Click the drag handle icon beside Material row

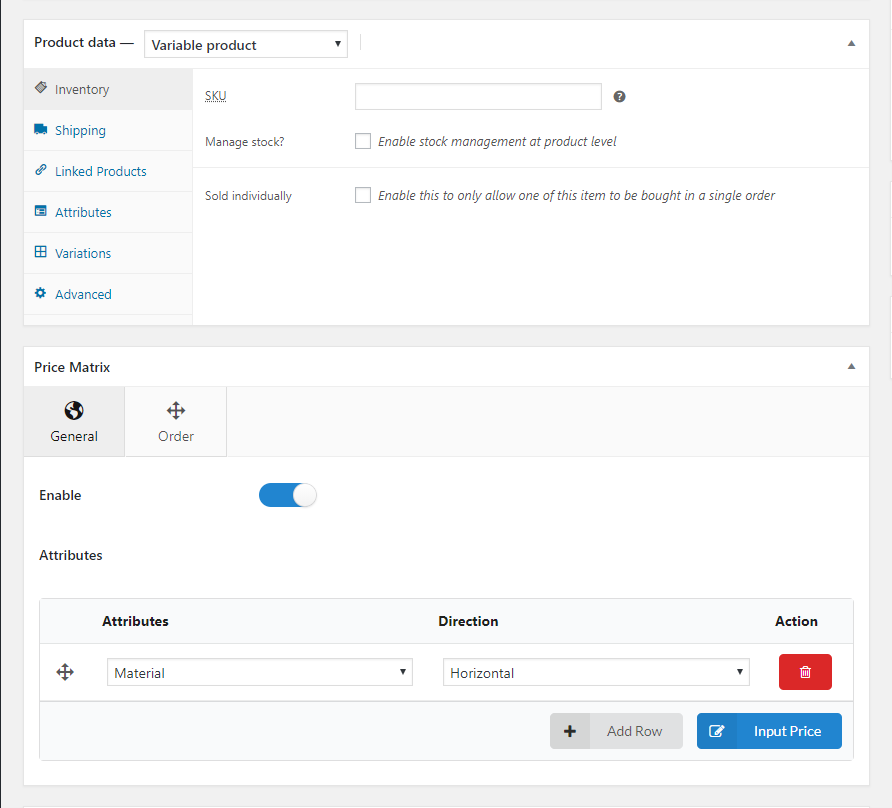[65, 673]
